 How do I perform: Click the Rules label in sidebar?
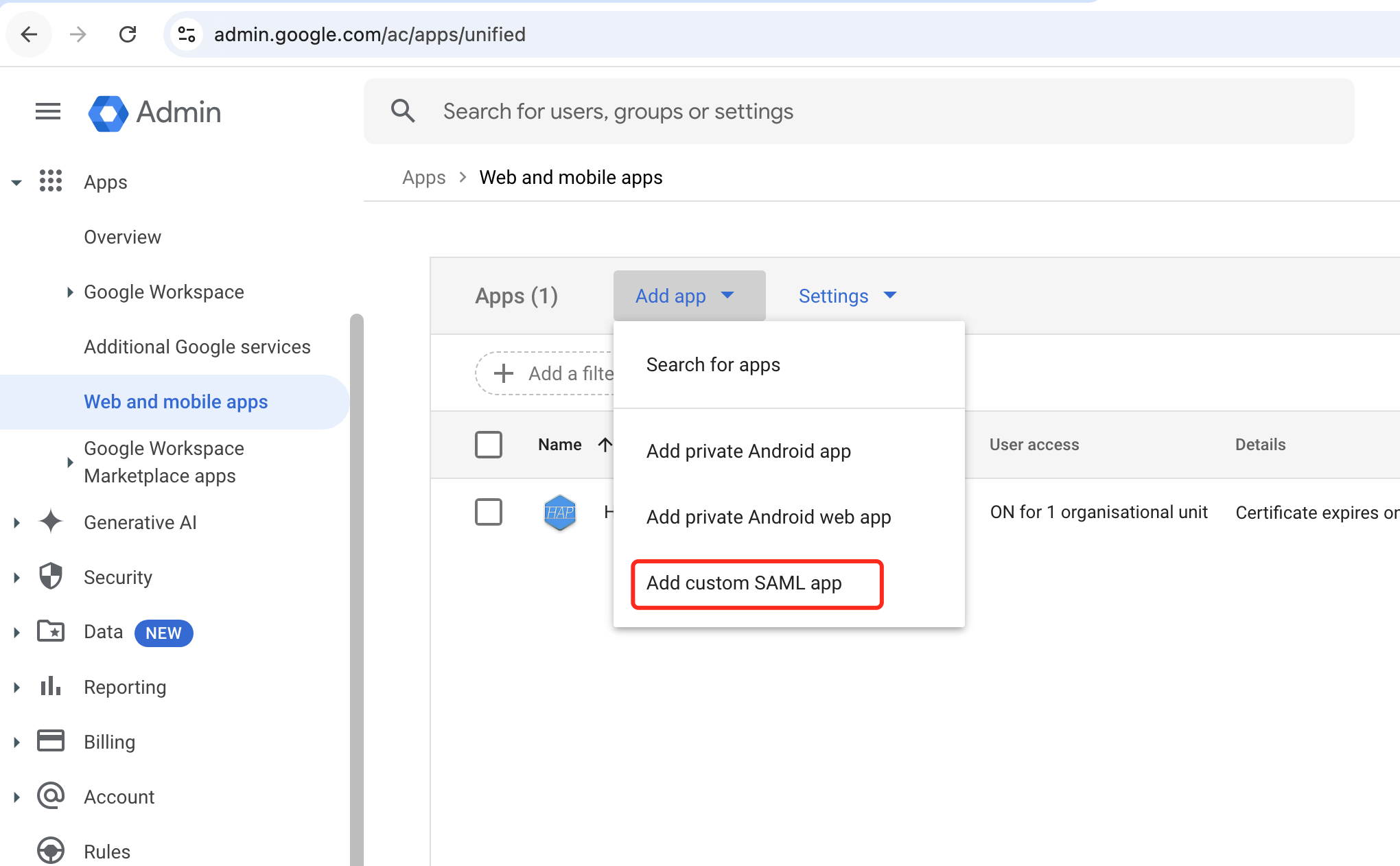pos(107,852)
